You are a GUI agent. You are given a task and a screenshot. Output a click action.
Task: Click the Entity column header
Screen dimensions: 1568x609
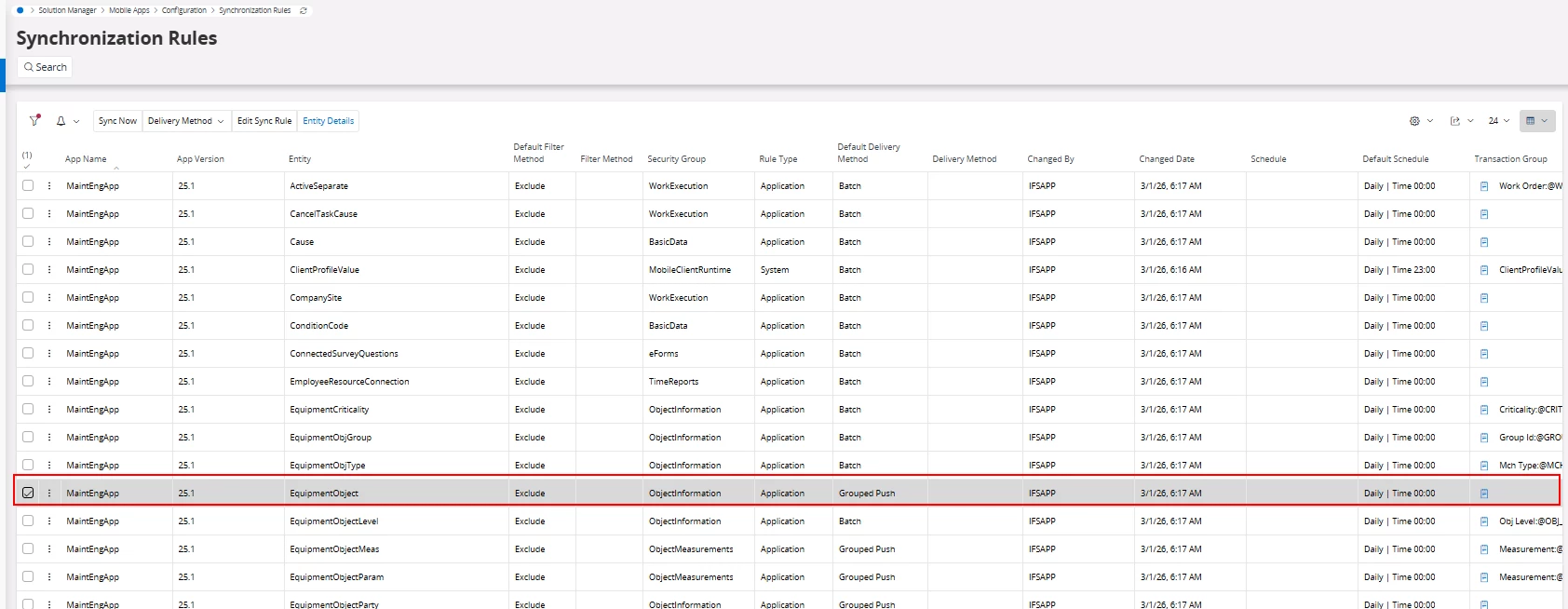coord(300,159)
